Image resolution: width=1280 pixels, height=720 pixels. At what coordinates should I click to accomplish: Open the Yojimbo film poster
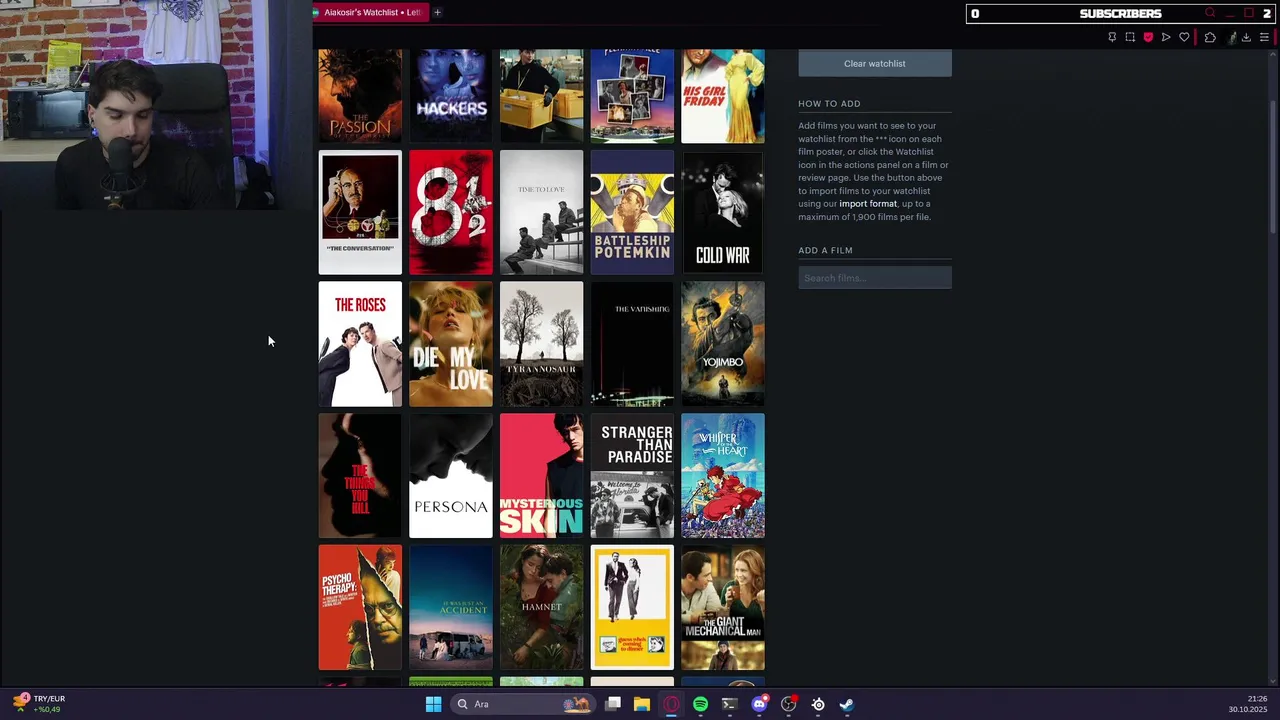723,344
